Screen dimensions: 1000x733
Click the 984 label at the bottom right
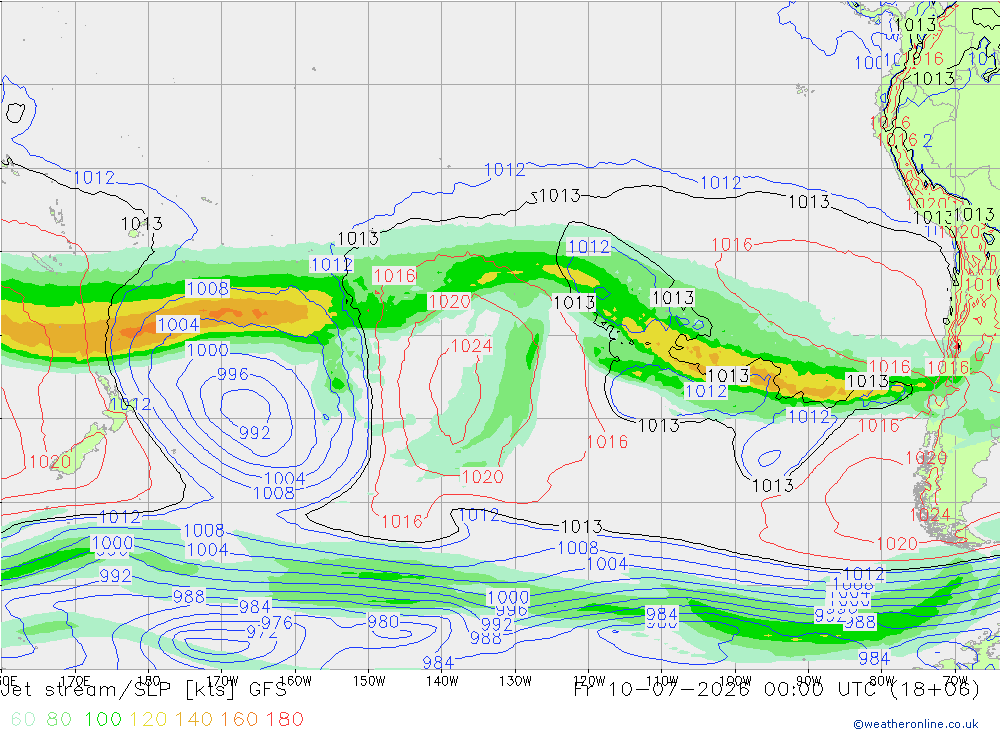[874, 658]
